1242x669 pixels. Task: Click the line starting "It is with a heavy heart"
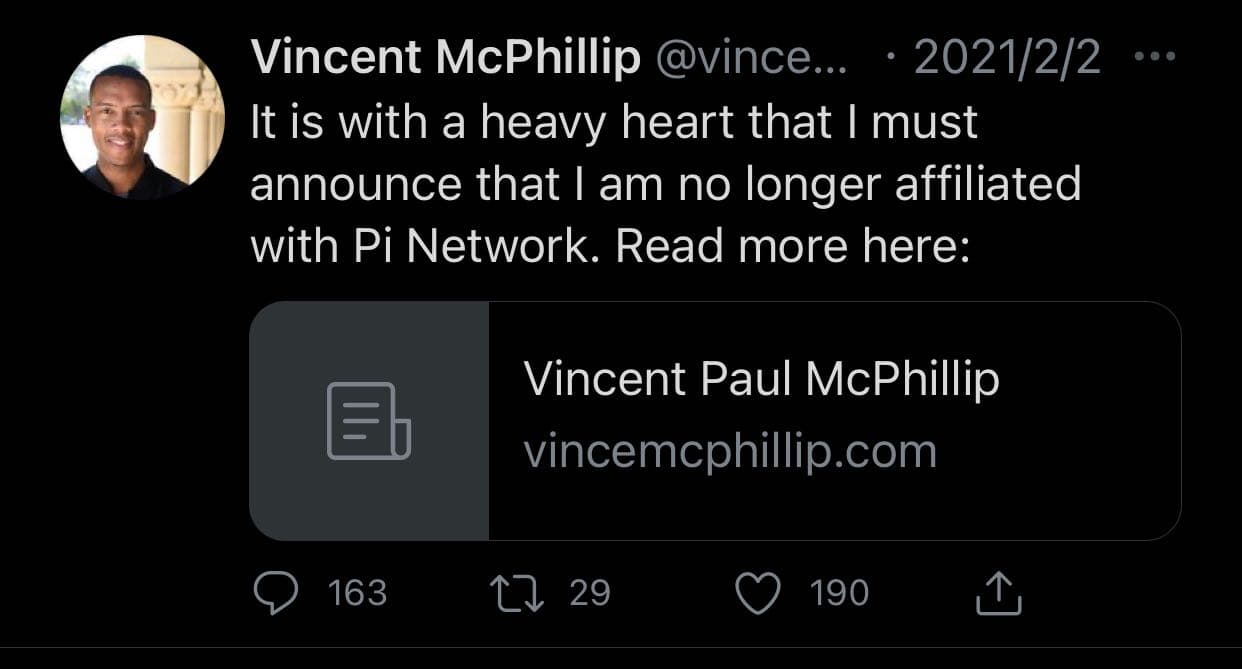click(x=614, y=124)
